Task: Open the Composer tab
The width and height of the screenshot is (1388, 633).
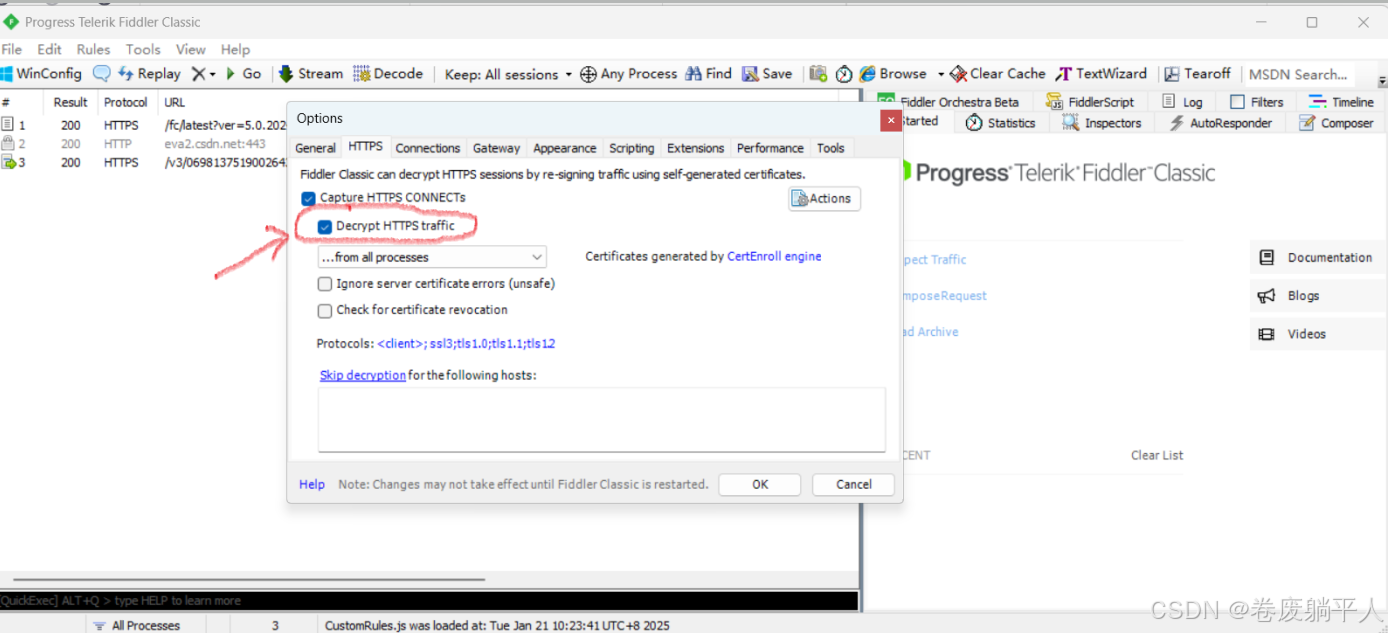Action: 1336,123
